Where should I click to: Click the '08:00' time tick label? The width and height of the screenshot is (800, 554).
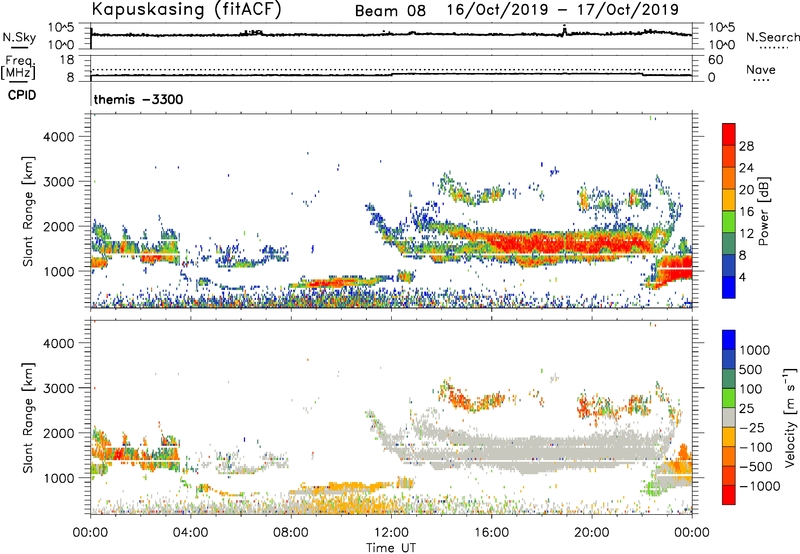pos(291,533)
